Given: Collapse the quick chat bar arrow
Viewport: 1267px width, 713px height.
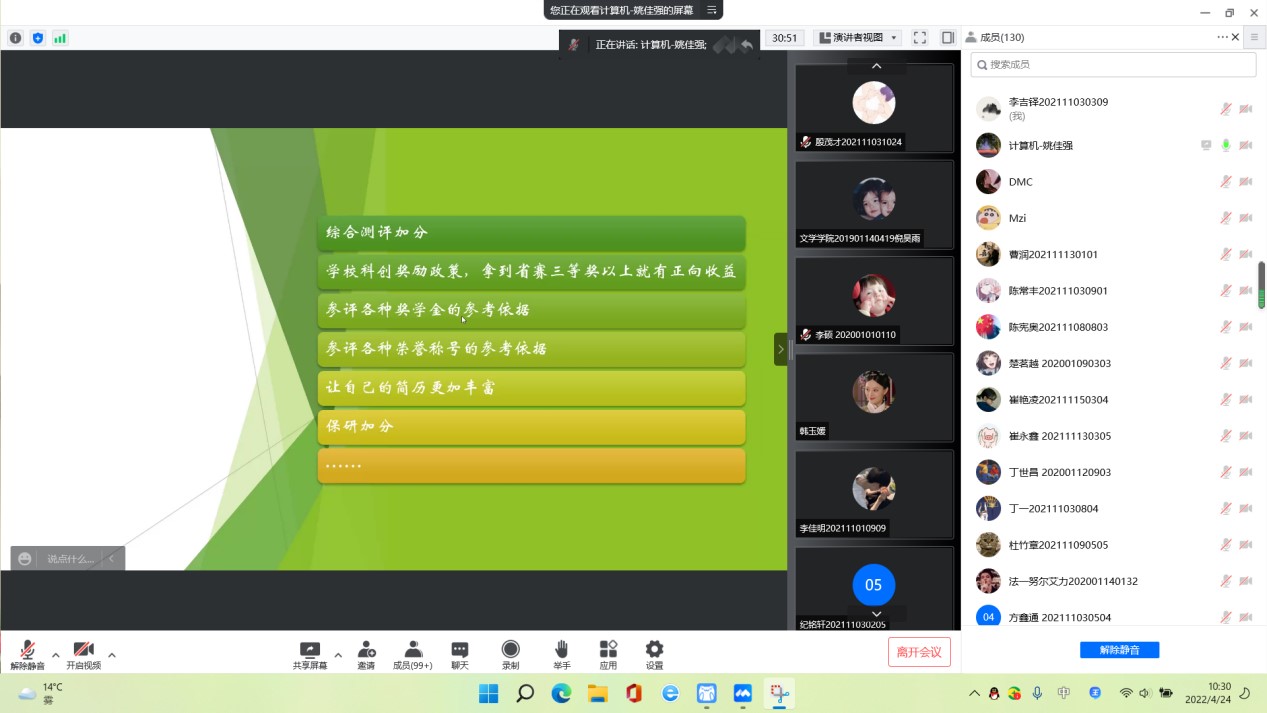Looking at the screenshot, I should point(112,559).
